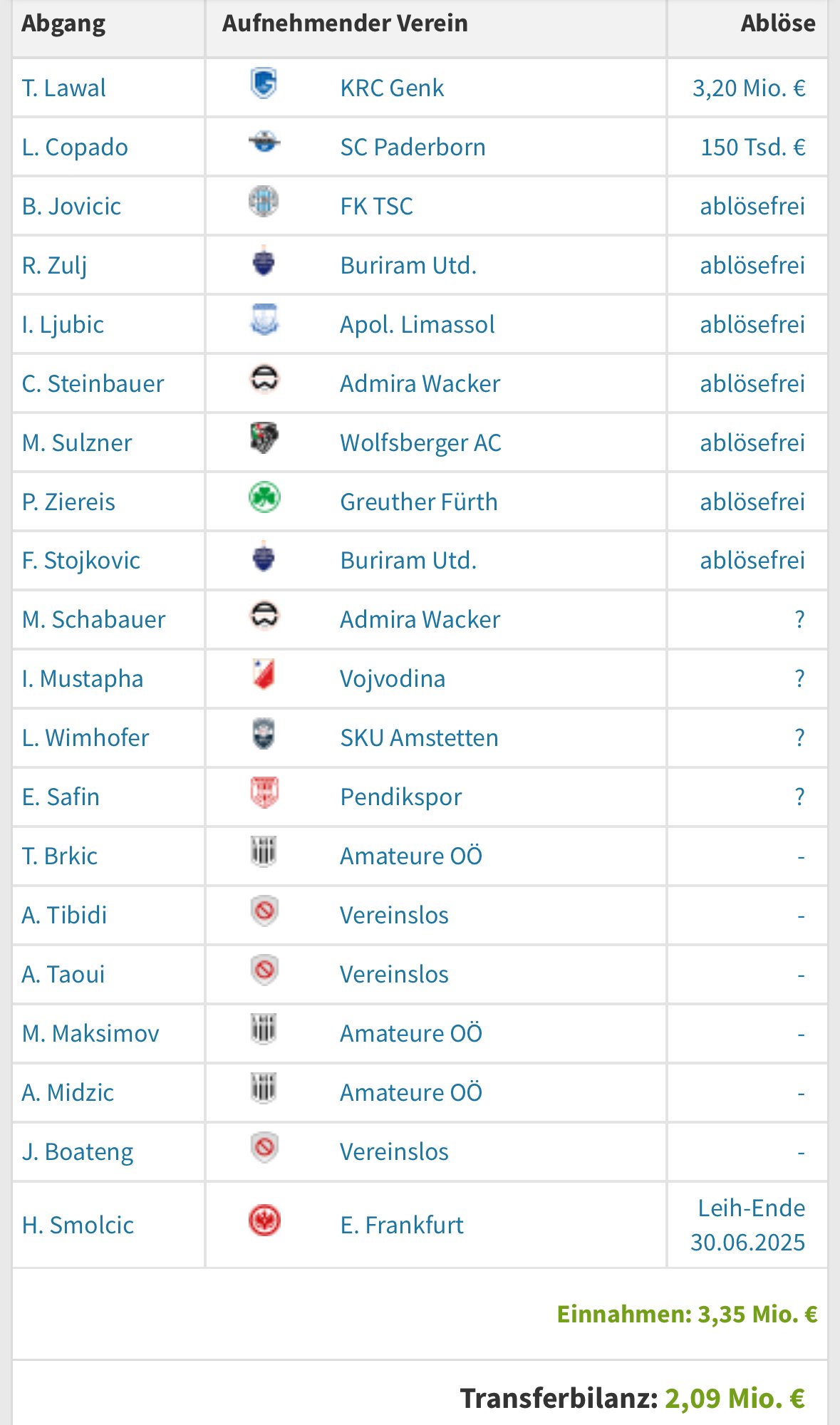Open the Buriram Utd. link for R. Zulj
This screenshot has height=1425, width=840.
[x=408, y=266]
